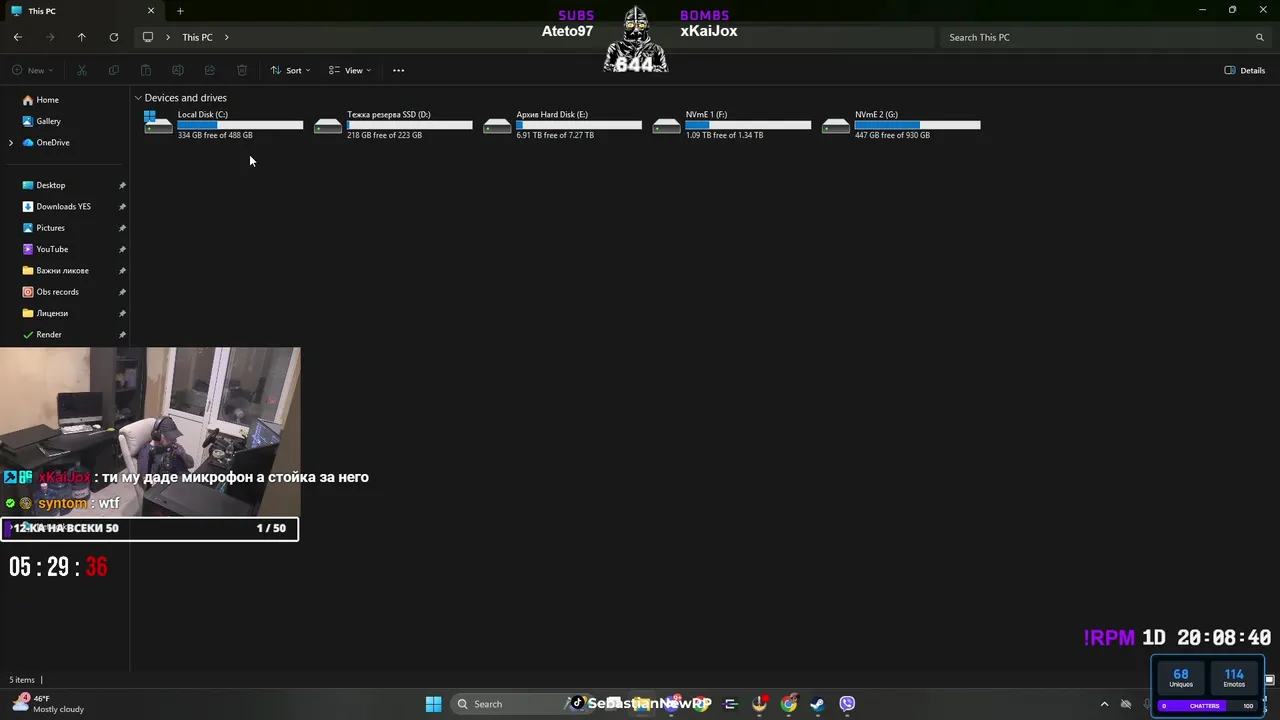
Task: Click the Copy icon in toolbar
Action: coord(114,70)
